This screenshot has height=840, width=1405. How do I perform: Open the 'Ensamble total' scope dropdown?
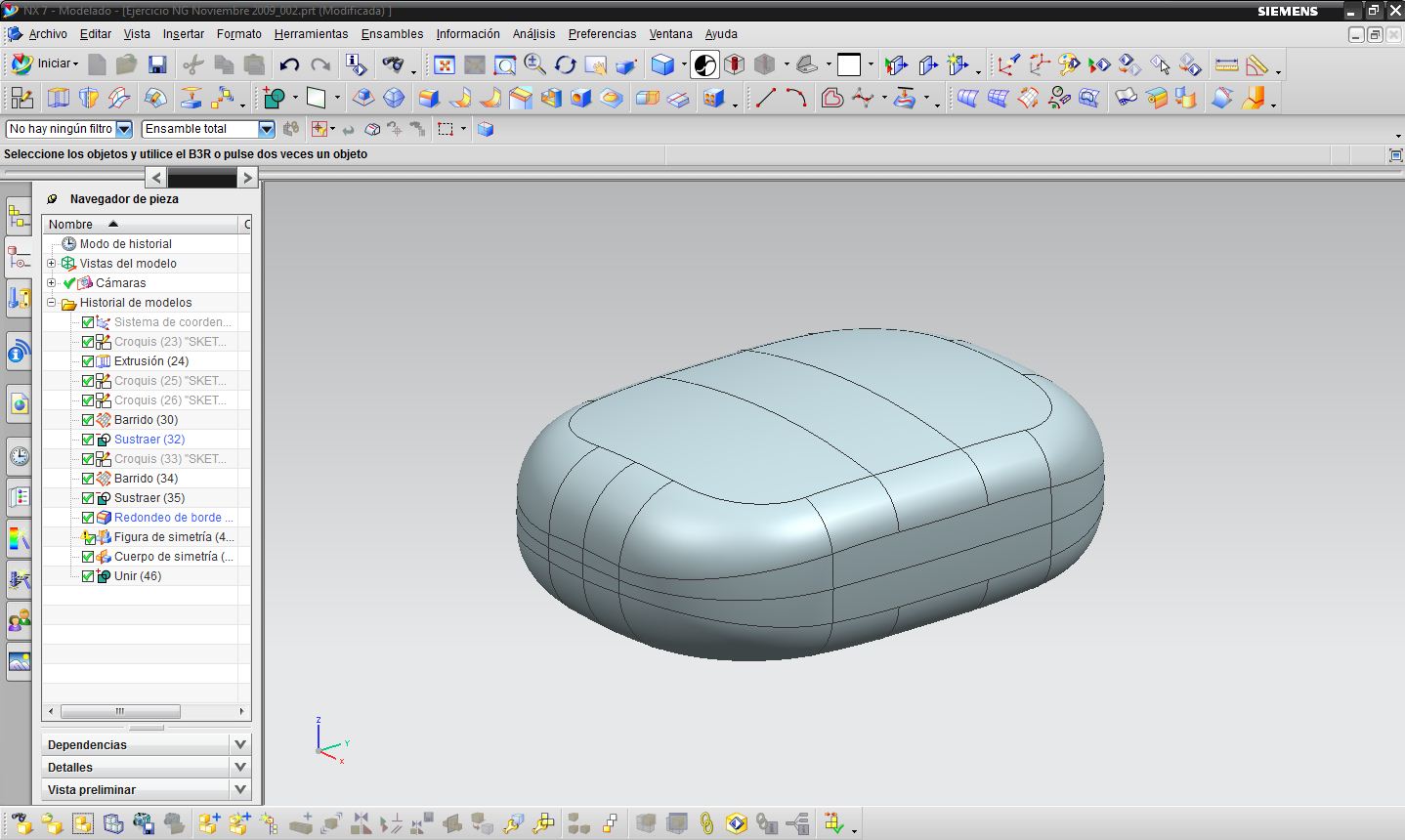click(266, 129)
